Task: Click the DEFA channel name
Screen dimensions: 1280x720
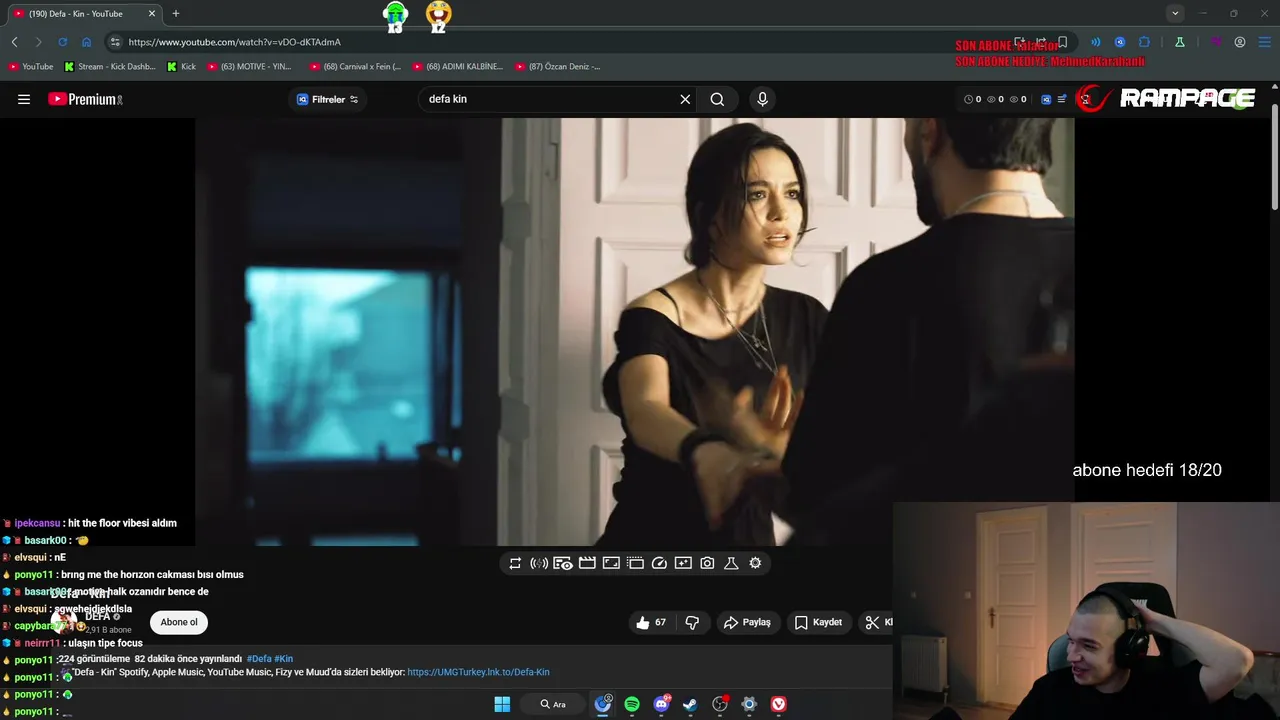Action: point(97,616)
